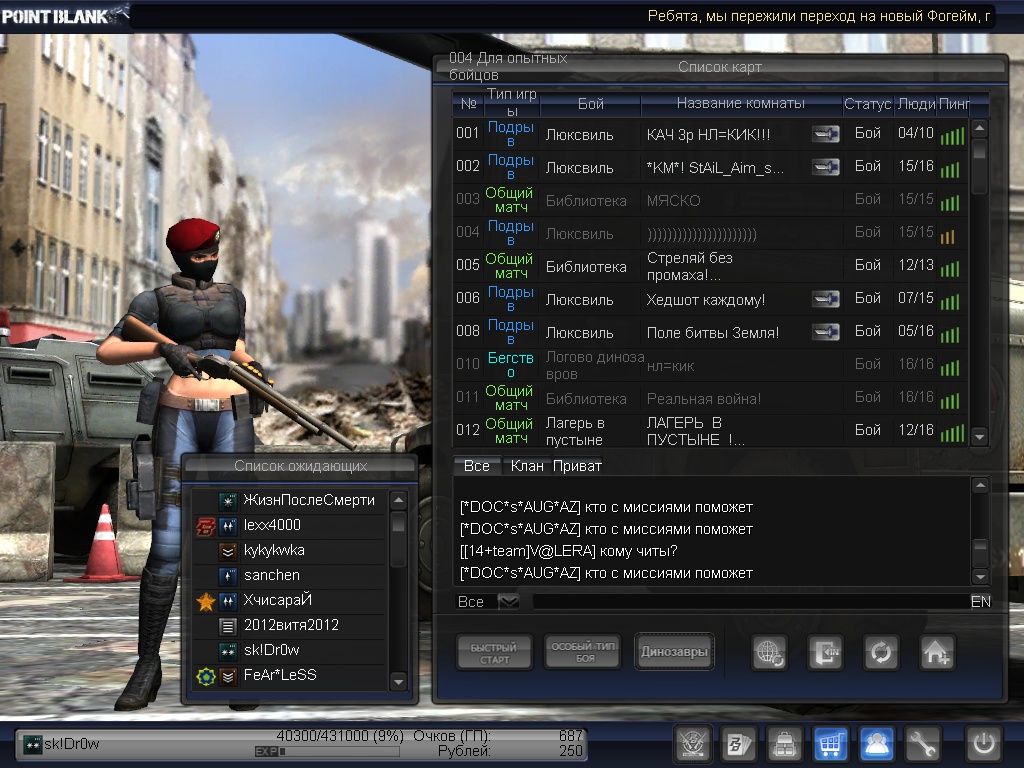
Task: Click the gold star beside ХчисараЙ
Action: 206,601
